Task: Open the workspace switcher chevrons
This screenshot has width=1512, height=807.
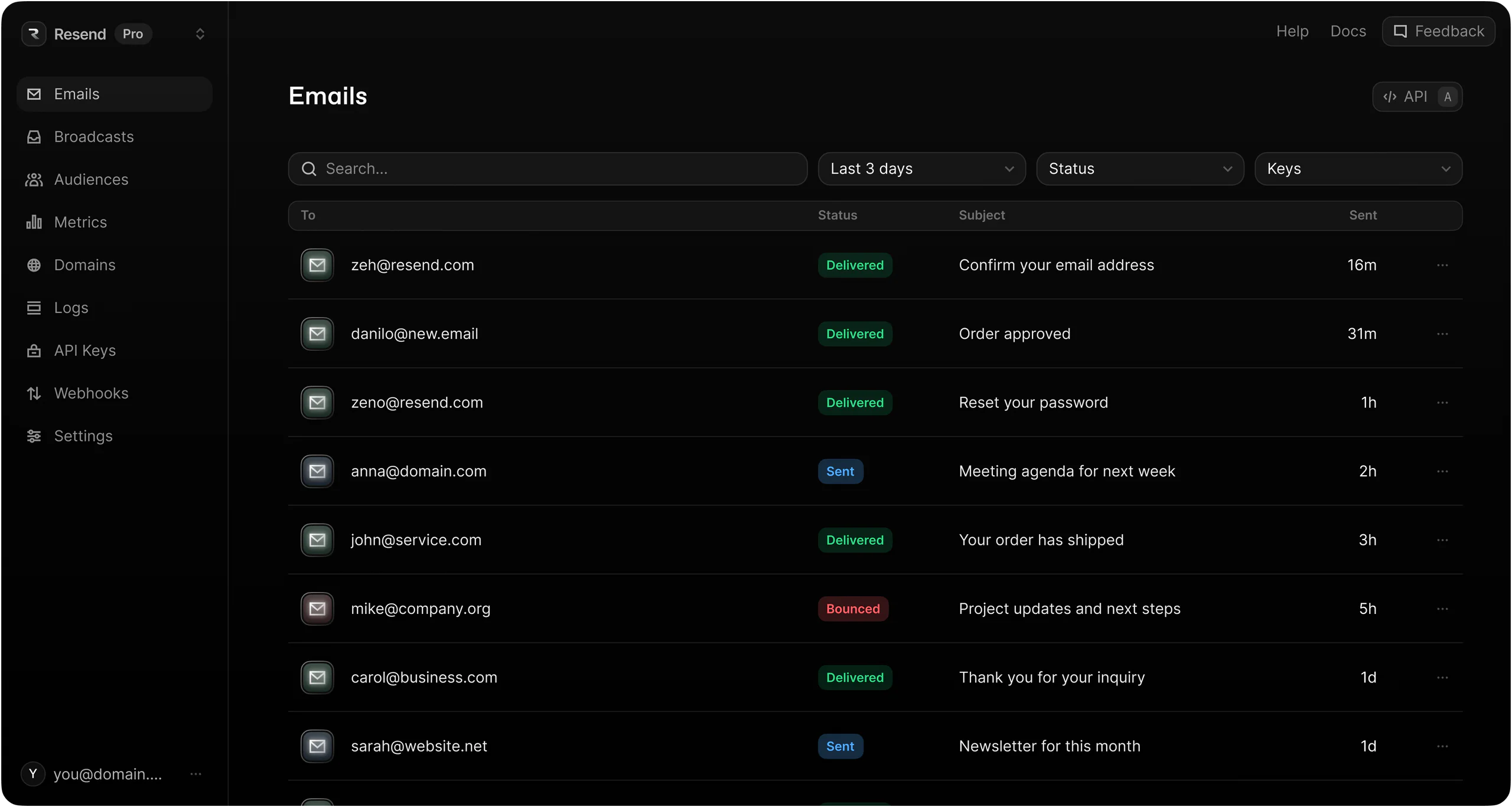Action: (x=200, y=34)
